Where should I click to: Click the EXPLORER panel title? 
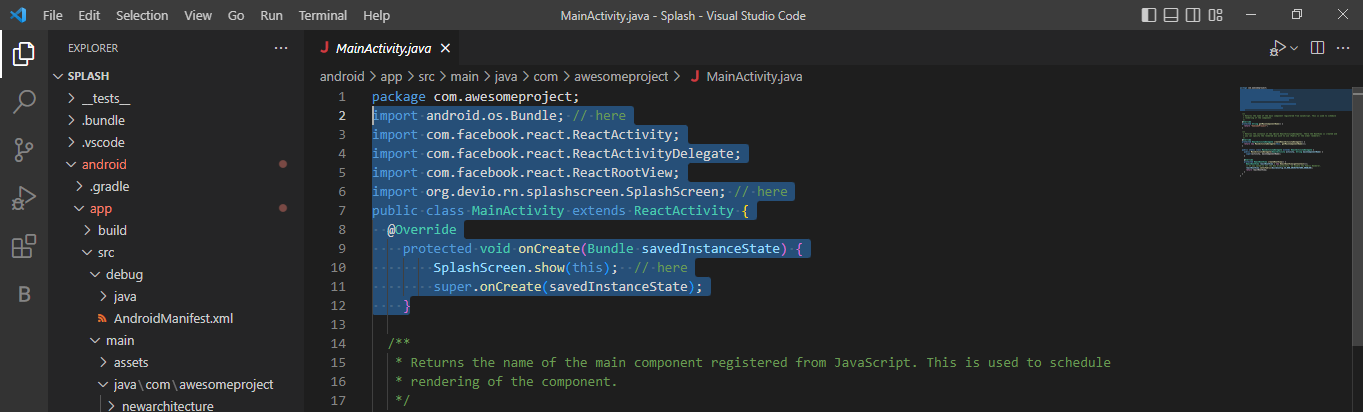coord(93,48)
